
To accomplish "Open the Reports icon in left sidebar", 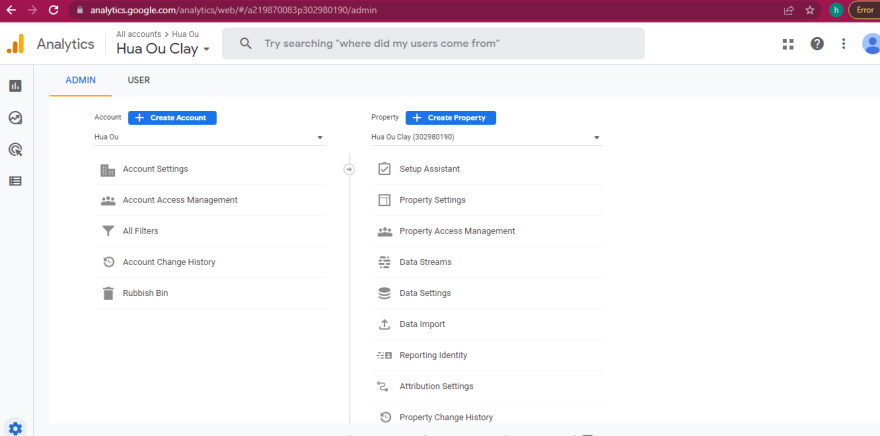I will 15,86.
